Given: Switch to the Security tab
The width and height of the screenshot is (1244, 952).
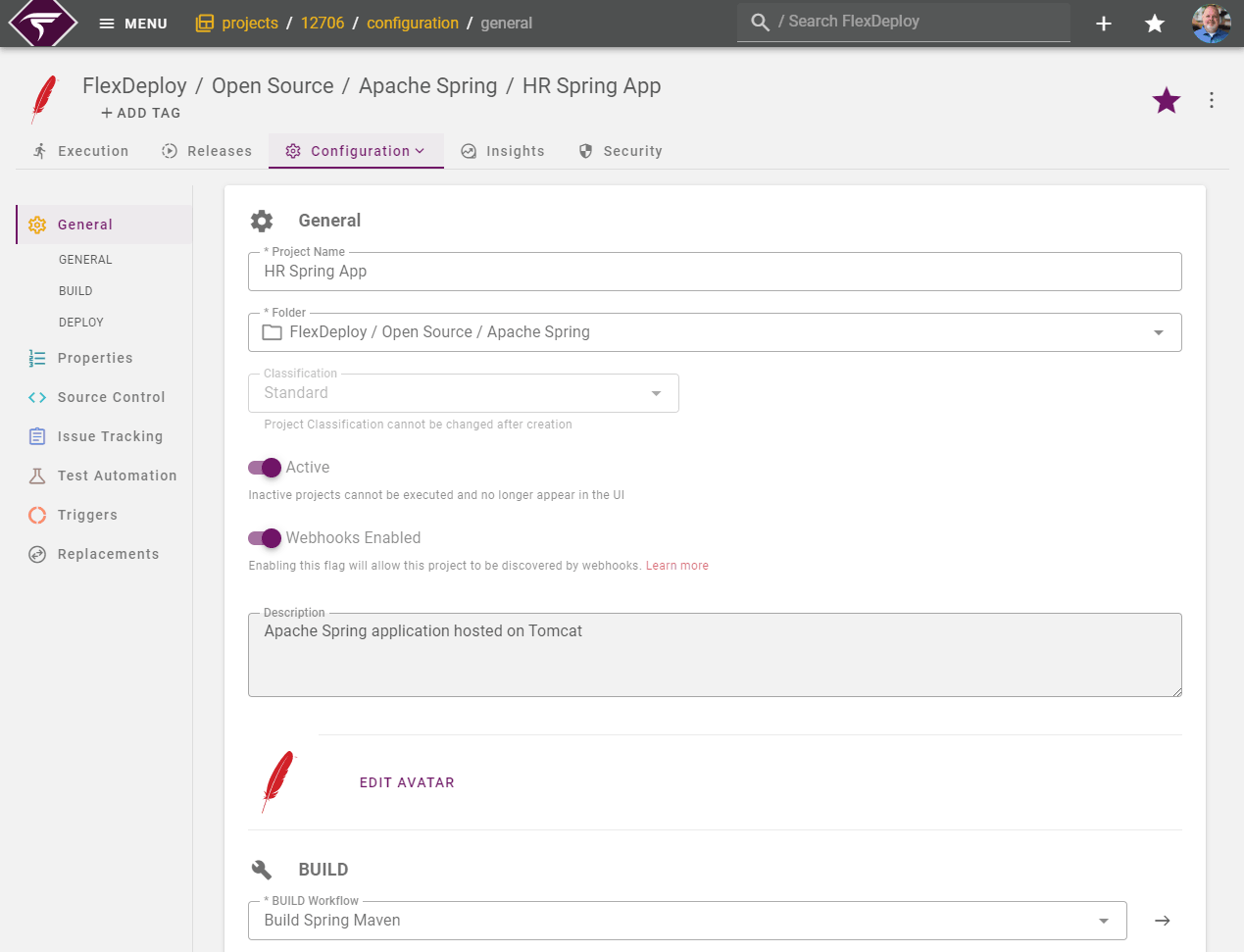Looking at the screenshot, I should click(x=621, y=151).
